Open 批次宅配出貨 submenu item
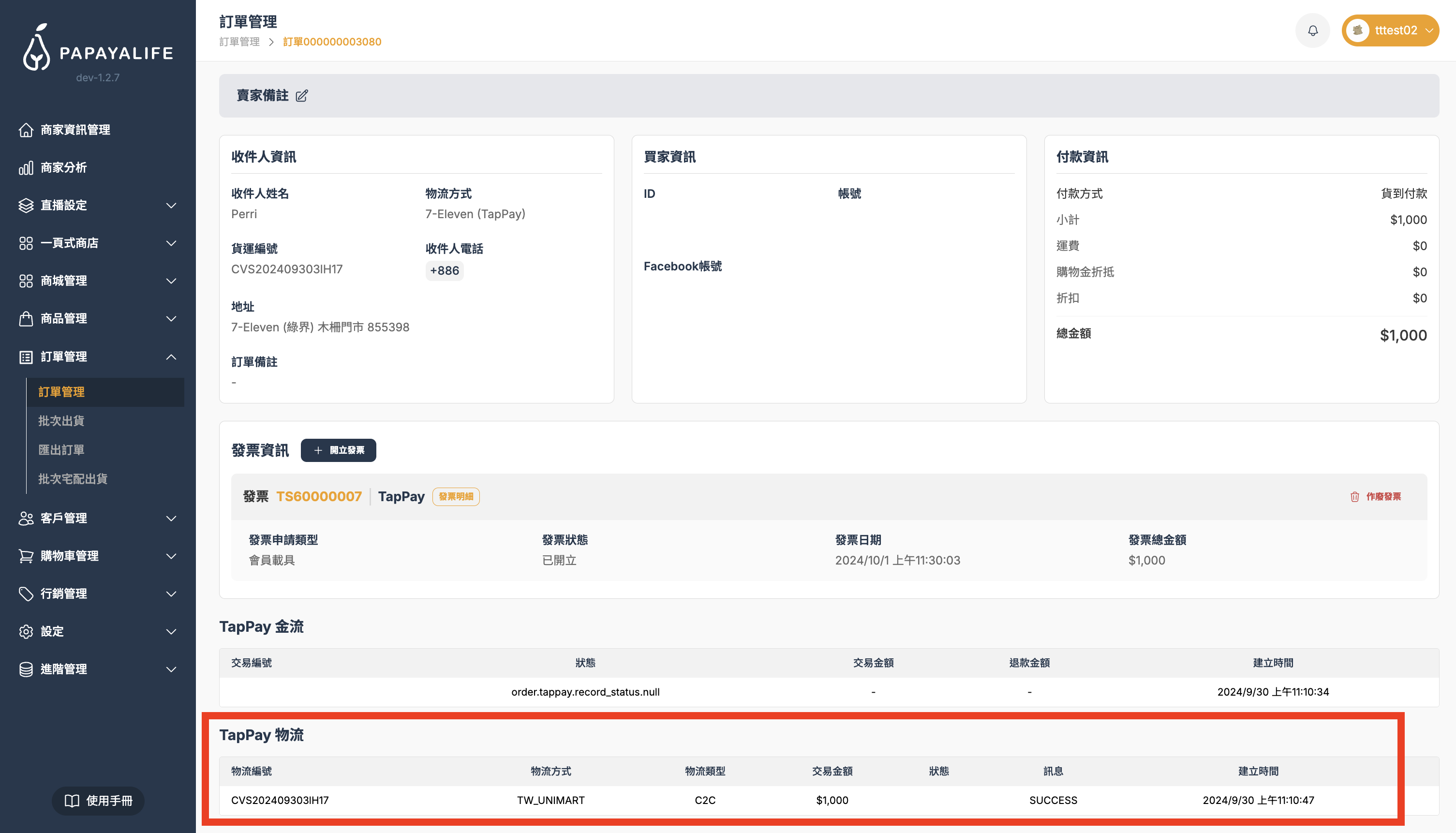This screenshot has height=833, width=1456. 73,479
